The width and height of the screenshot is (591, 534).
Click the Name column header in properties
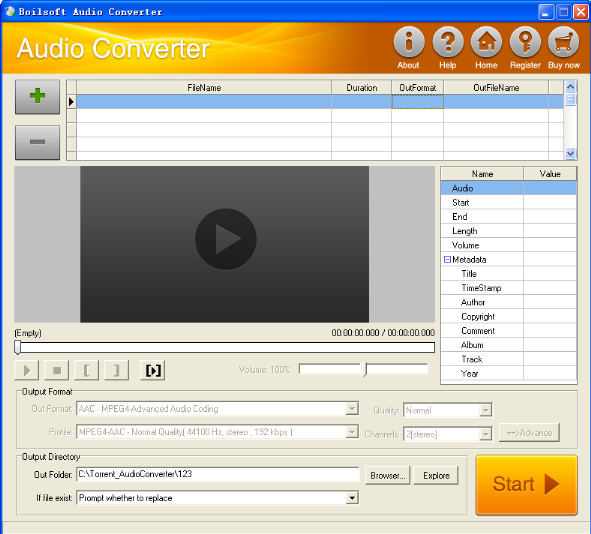[x=482, y=174]
